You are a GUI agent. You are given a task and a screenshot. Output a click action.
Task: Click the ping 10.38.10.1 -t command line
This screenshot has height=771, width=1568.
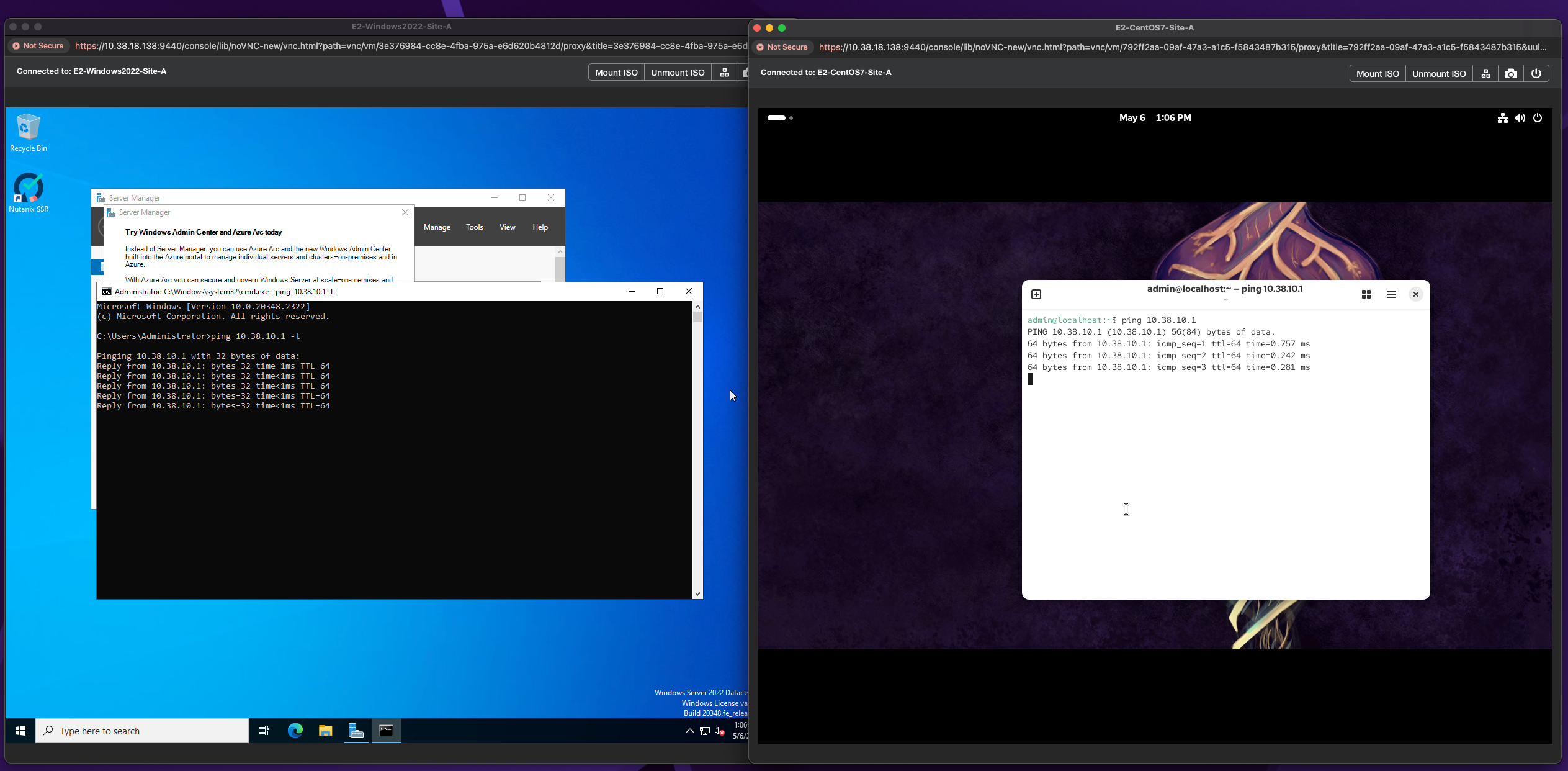tap(199, 336)
